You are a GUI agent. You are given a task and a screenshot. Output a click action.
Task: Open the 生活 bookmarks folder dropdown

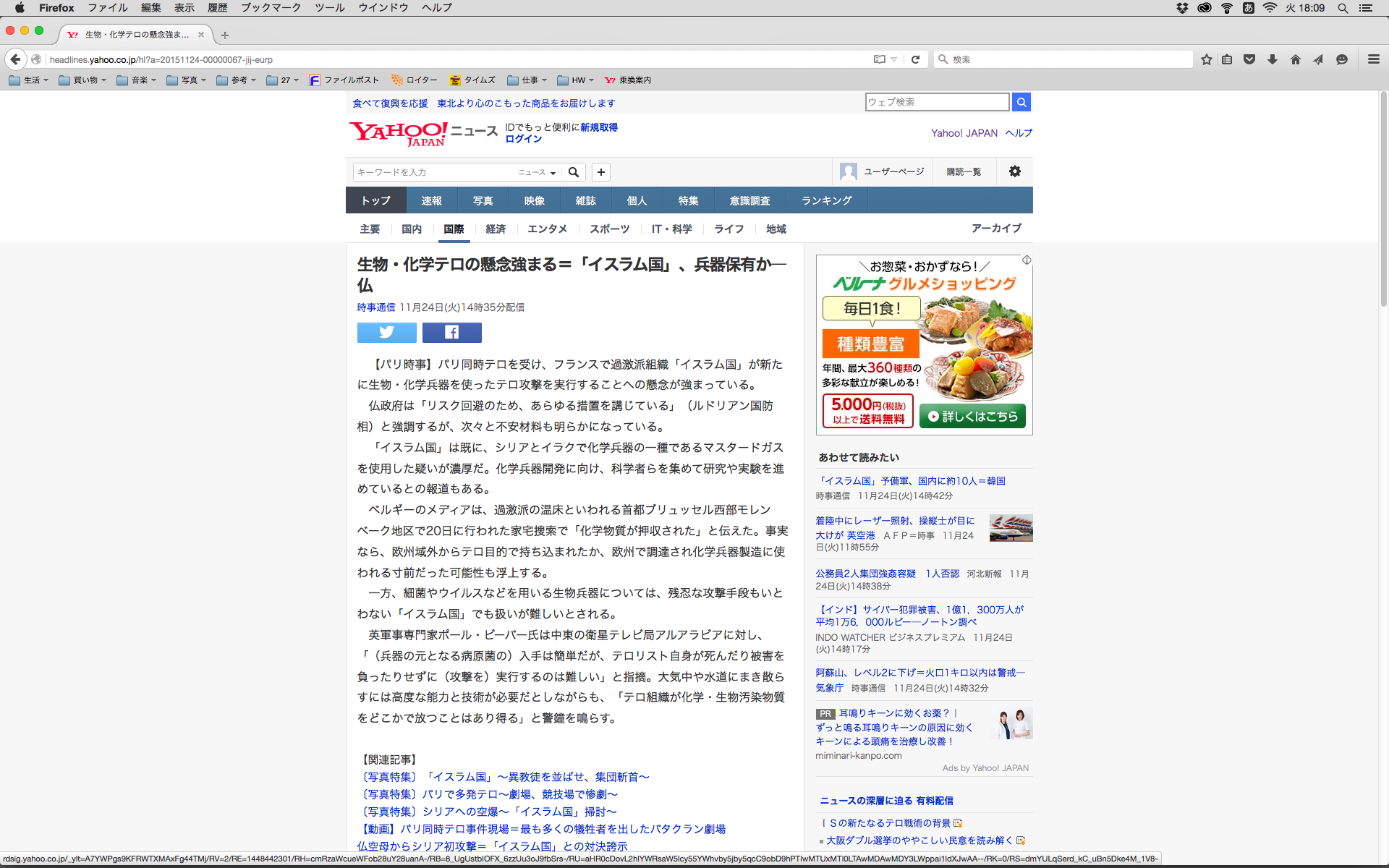pos(29,80)
